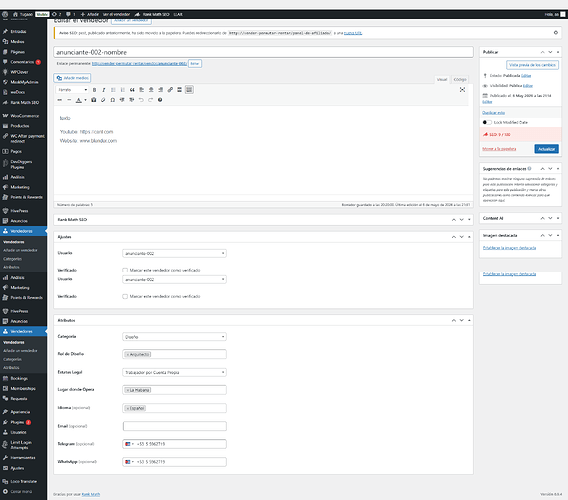
Task: Open Añadir menu in admin bar
Action: [x=89, y=14]
